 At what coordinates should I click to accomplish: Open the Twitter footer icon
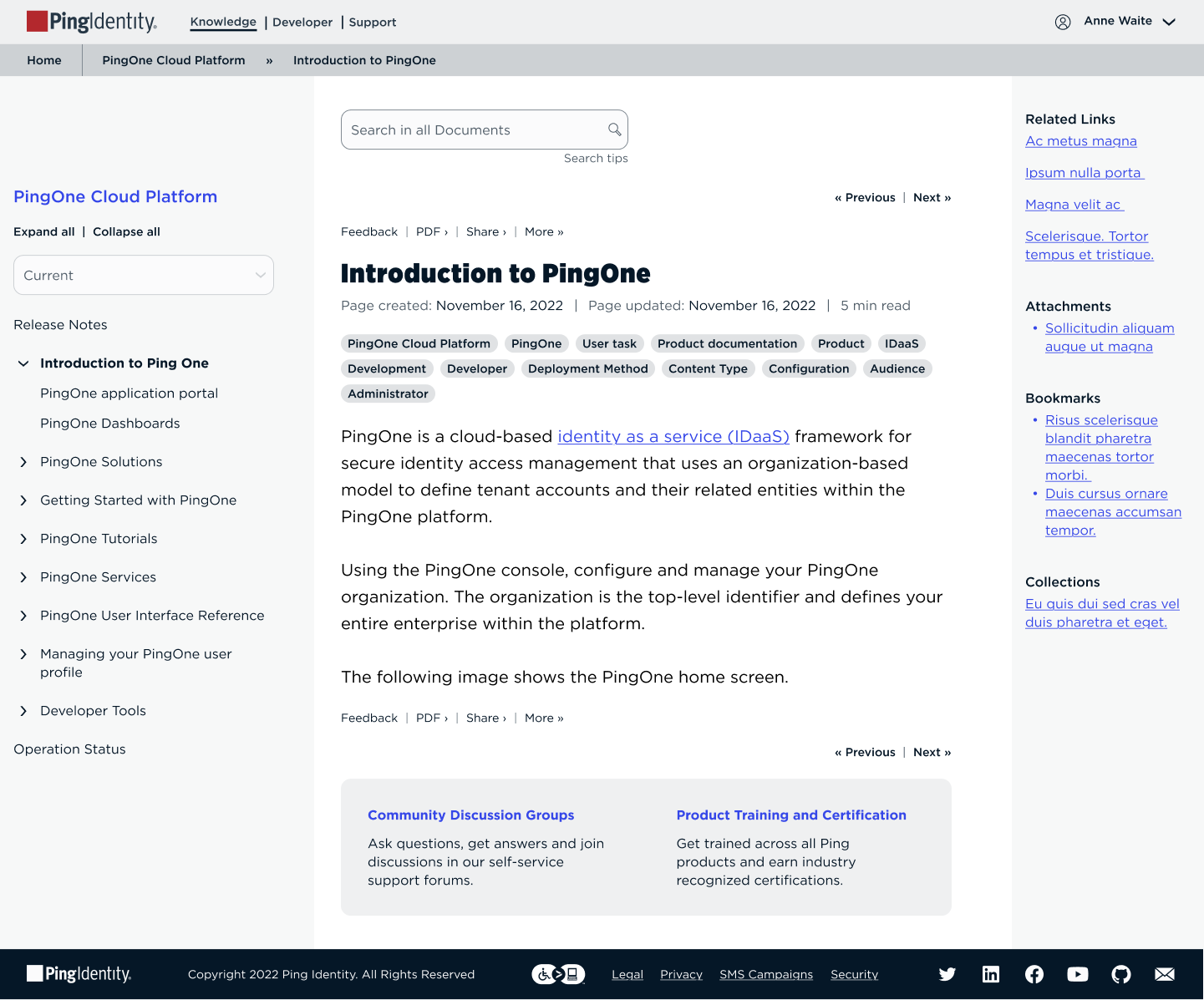coord(947,974)
